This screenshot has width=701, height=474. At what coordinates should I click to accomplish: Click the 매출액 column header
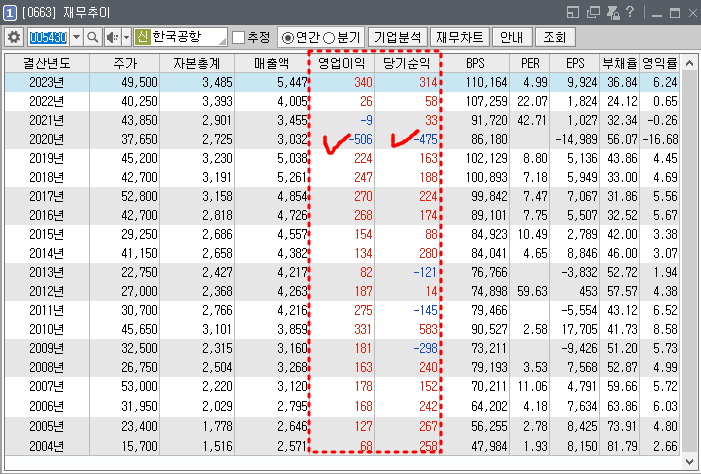(272, 63)
